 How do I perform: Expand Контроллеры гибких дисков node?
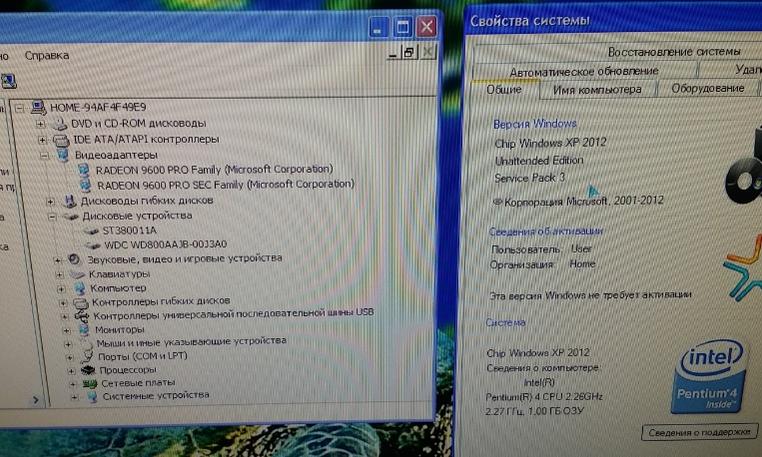click(63, 303)
